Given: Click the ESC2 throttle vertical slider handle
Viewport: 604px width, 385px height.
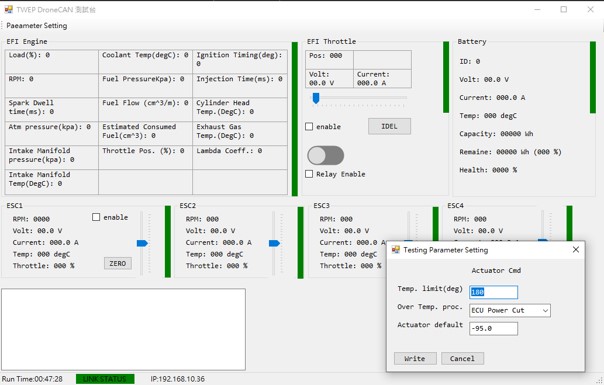Looking at the screenshot, I should tap(274, 243).
